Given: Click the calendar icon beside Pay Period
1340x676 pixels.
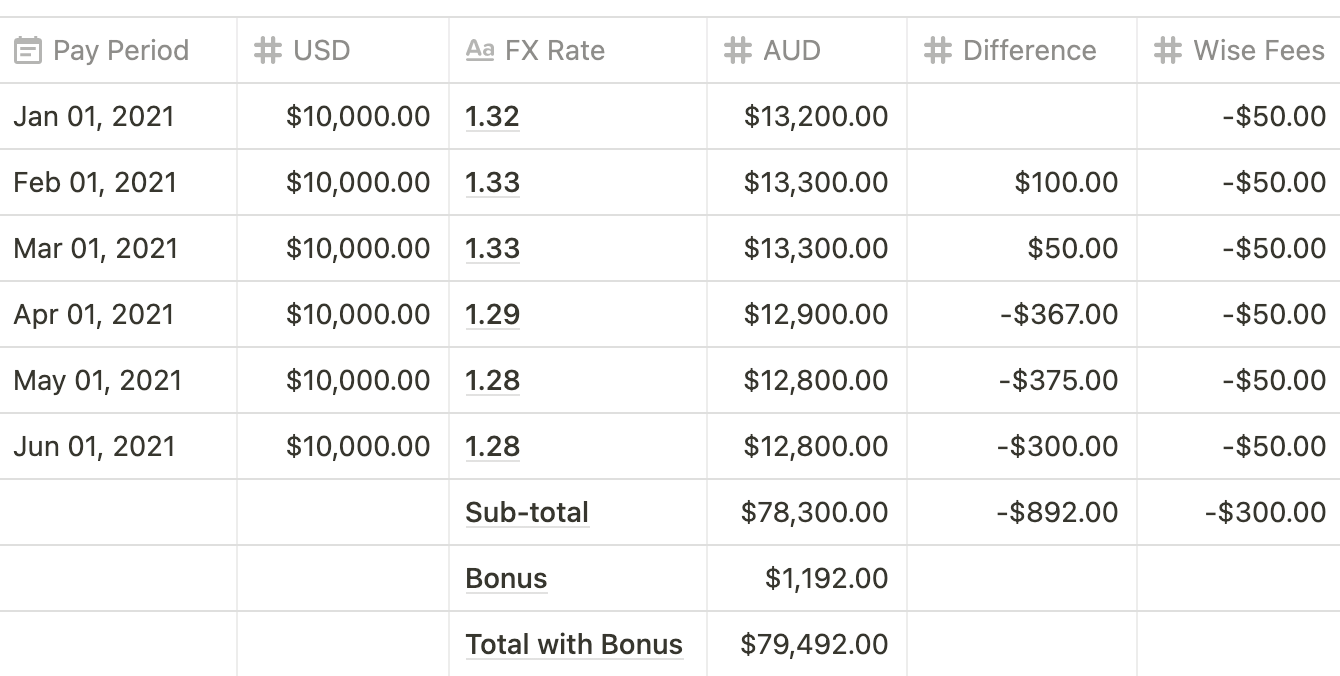Looking at the screenshot, I should (28, 51).
